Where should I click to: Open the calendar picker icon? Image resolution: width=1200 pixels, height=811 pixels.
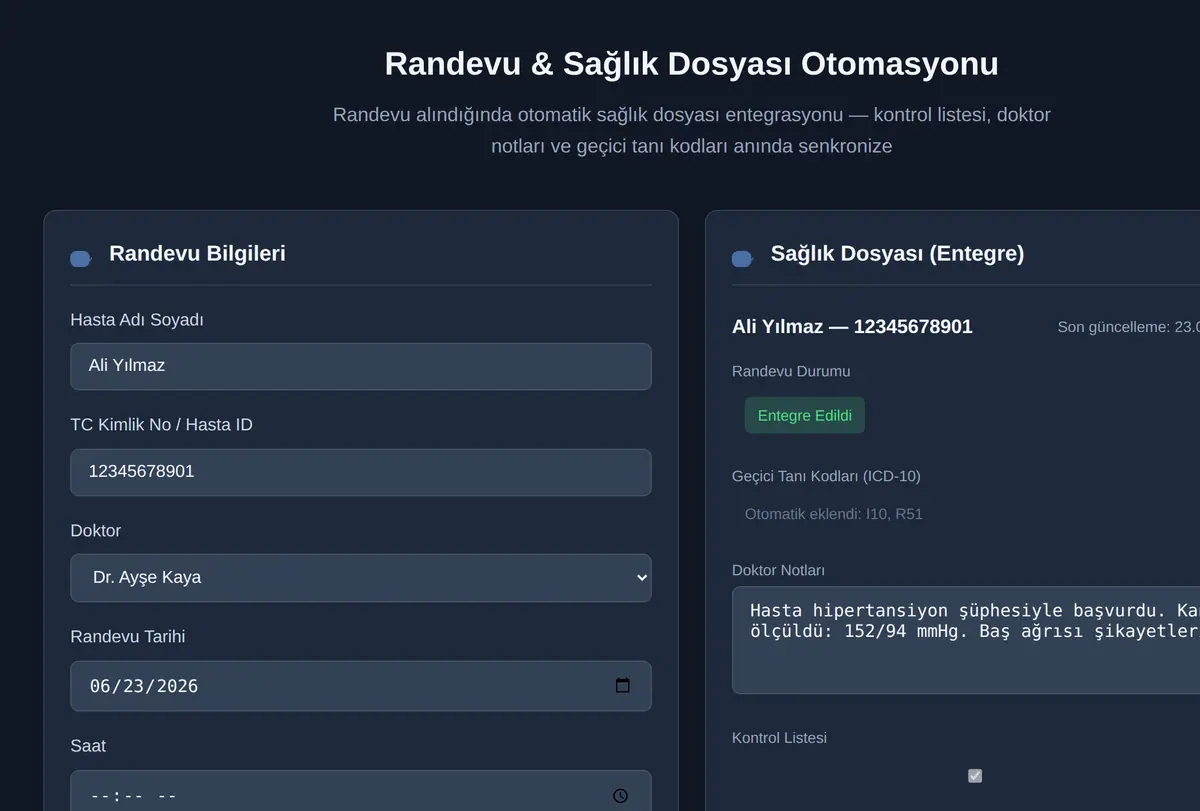[623, 685]
